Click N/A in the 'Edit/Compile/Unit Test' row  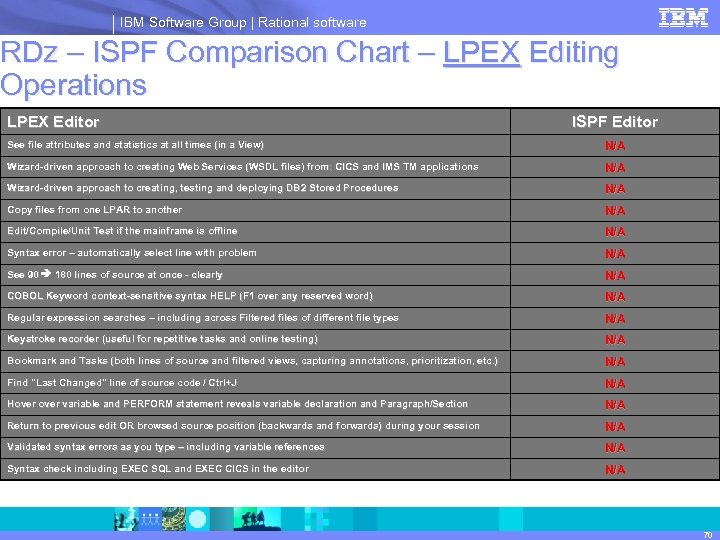point(615,232)
